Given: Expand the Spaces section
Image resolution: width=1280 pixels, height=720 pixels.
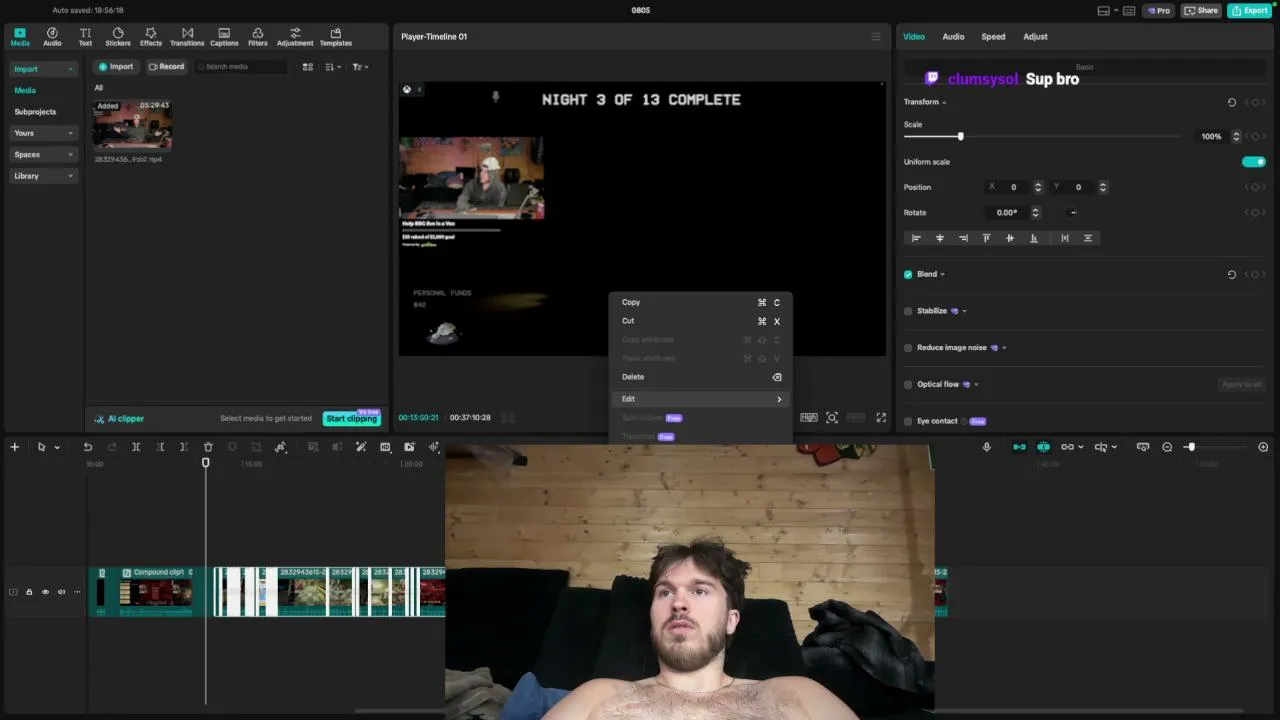Looking at the screenshot, I should 43,155.
